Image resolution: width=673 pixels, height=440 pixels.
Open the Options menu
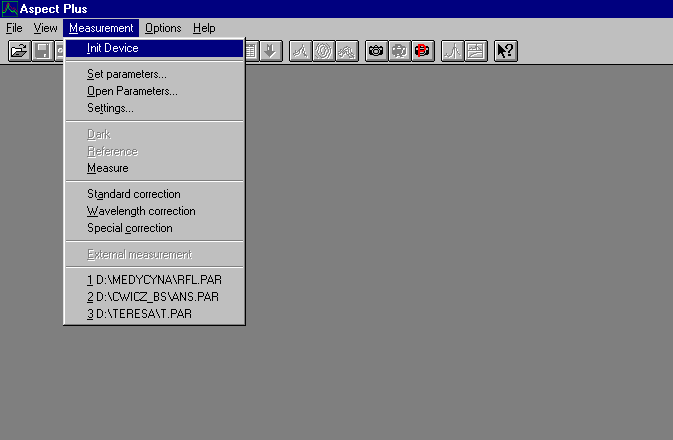pos(163,28)
